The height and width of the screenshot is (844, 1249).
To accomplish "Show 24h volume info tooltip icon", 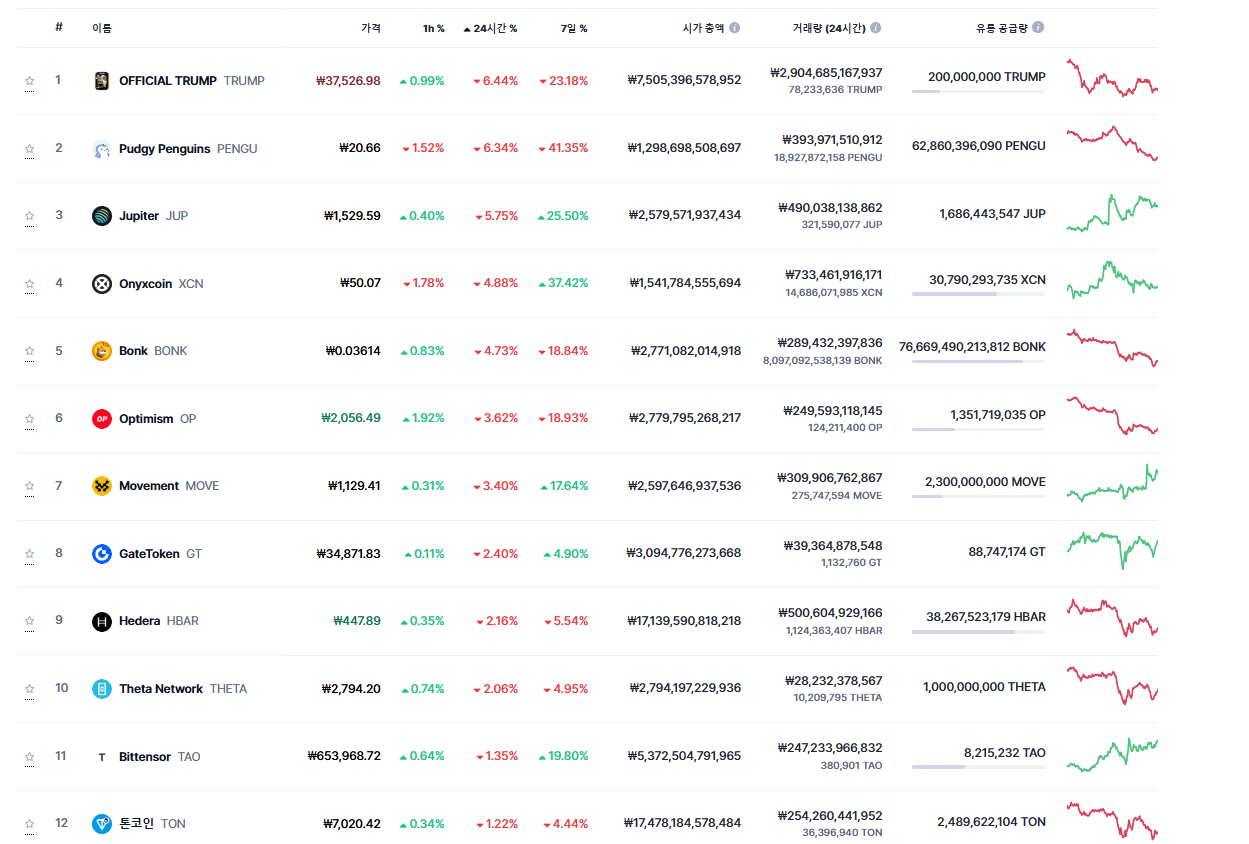I will [x=876, y=28].
